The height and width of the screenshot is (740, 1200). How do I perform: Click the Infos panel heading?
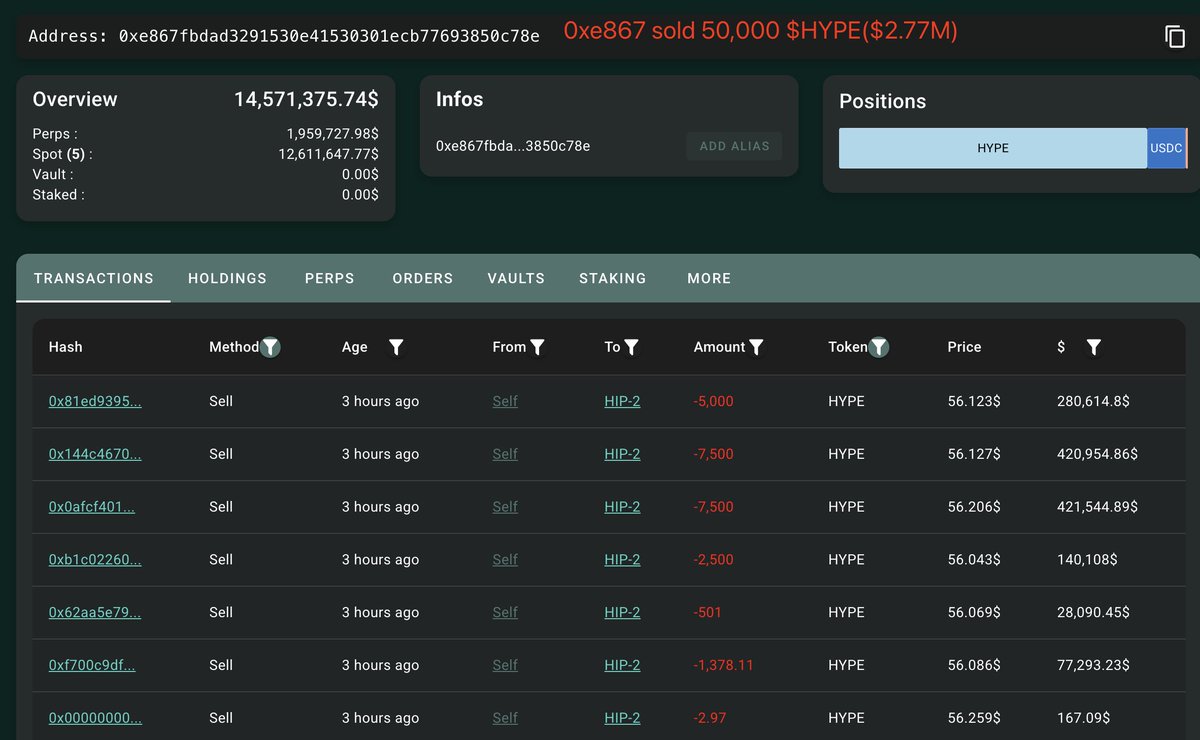click(x=459, y=99)
